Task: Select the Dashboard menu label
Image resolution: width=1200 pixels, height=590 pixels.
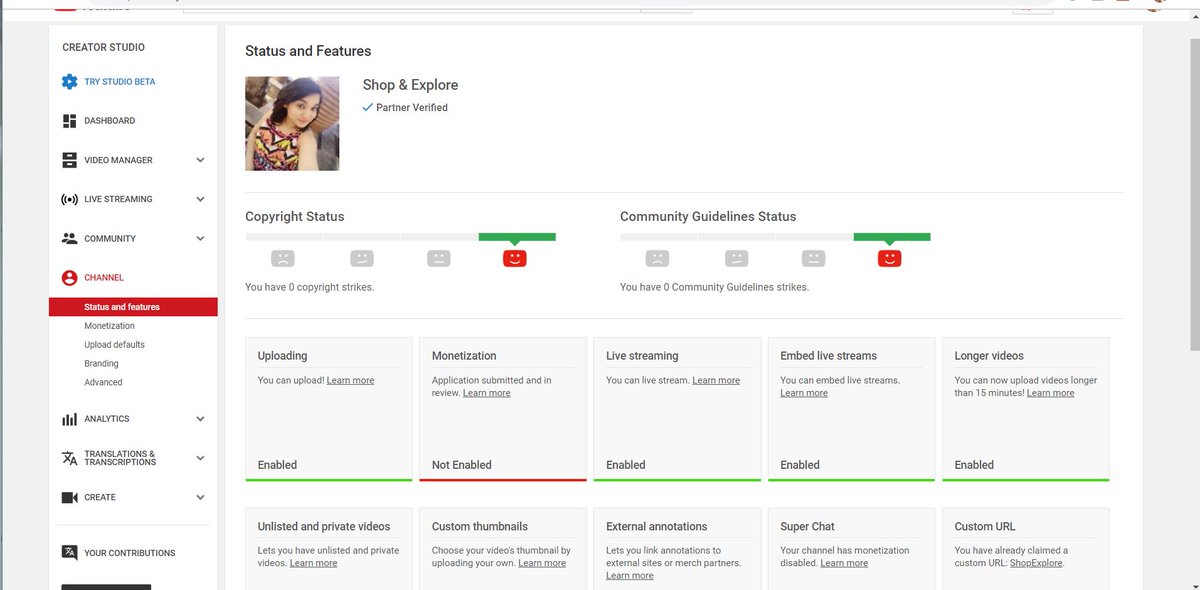Action: [109, 121]
